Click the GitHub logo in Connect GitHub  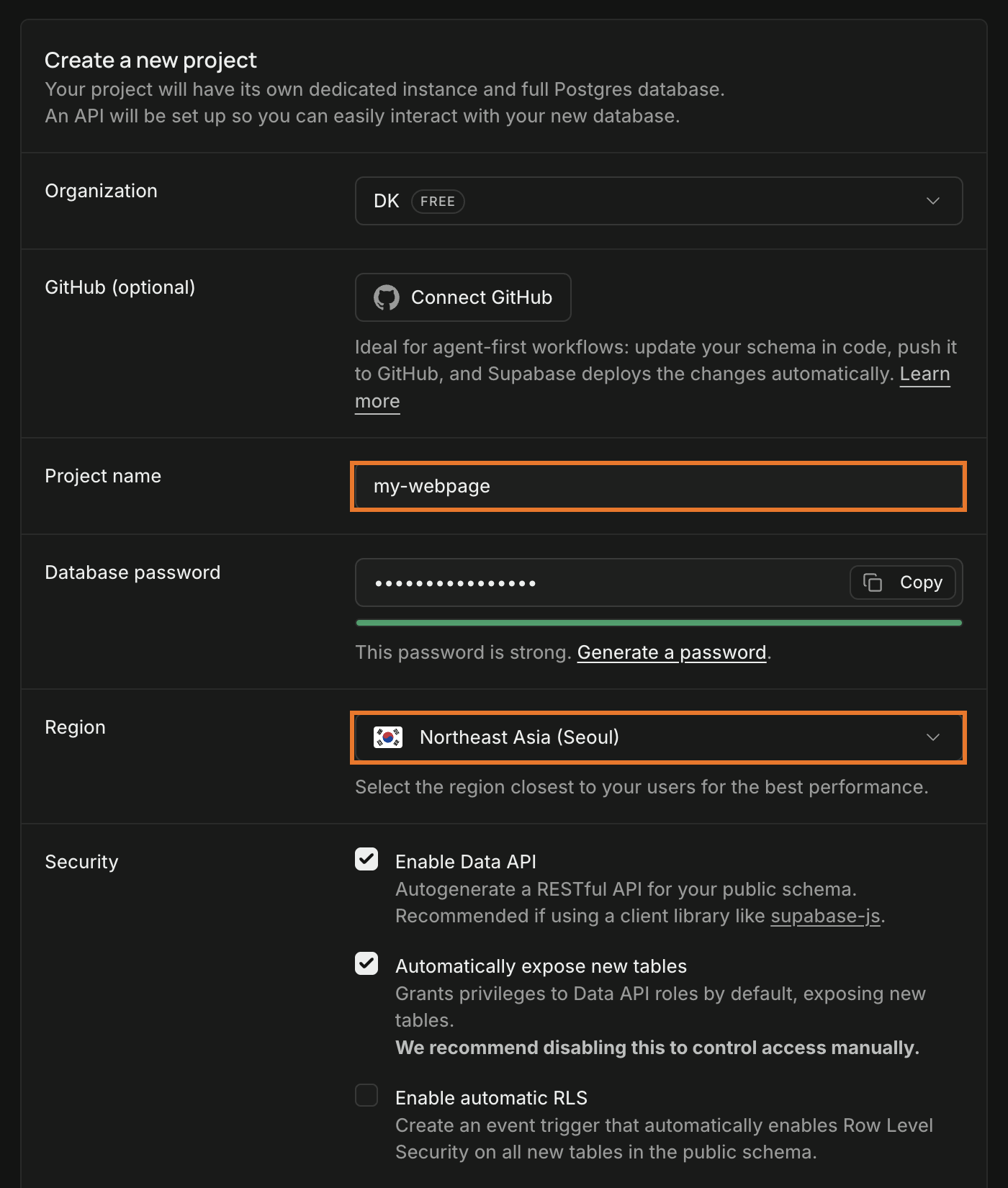click(387, 297)
